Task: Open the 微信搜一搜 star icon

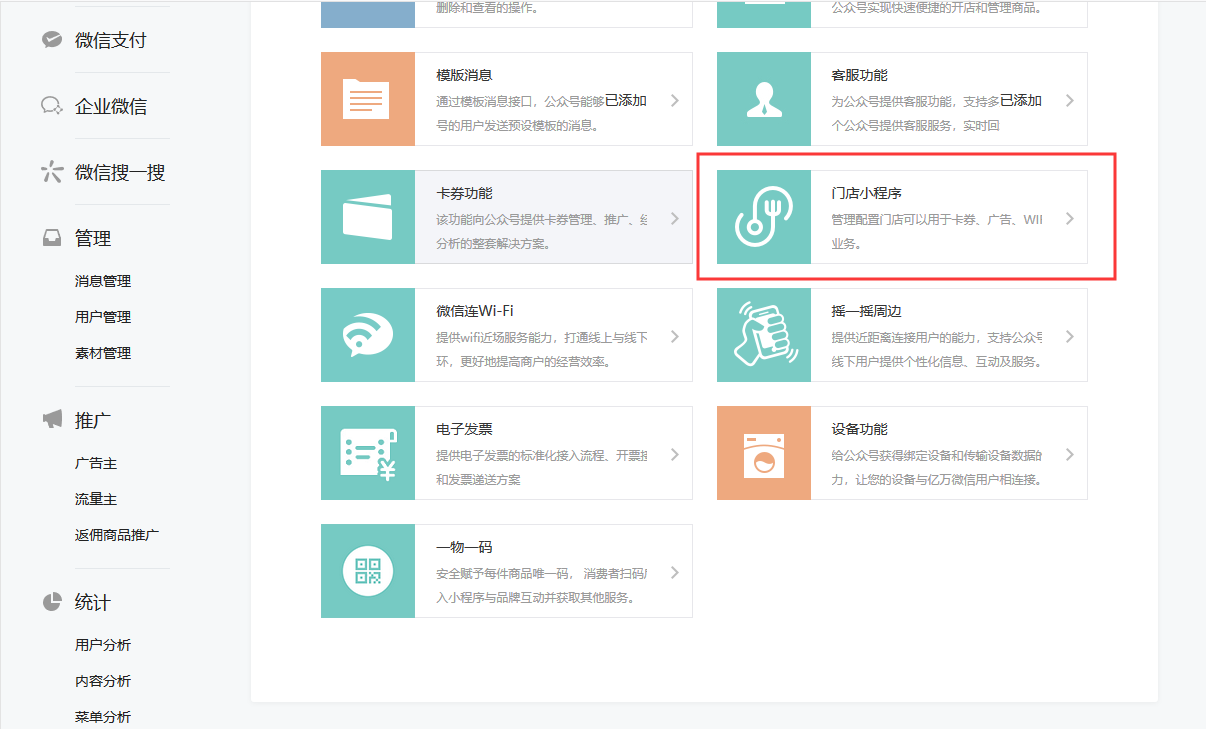Action: click(51, 172)
